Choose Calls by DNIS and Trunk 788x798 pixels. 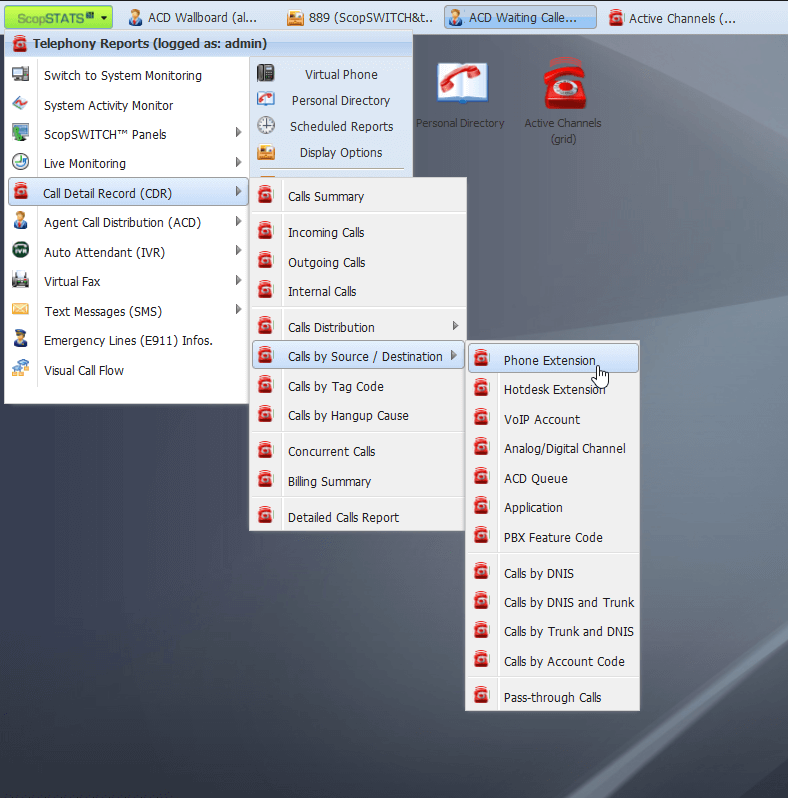(x=568, y=602)
